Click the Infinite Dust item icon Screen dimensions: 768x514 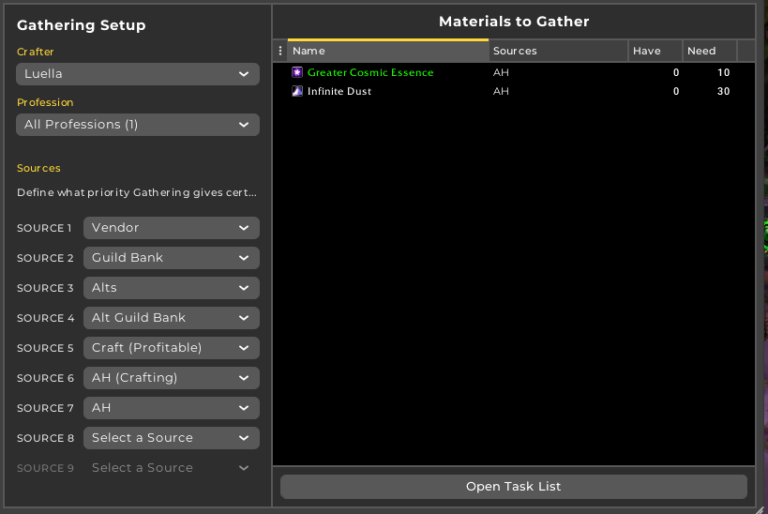(x=297, y=91)
